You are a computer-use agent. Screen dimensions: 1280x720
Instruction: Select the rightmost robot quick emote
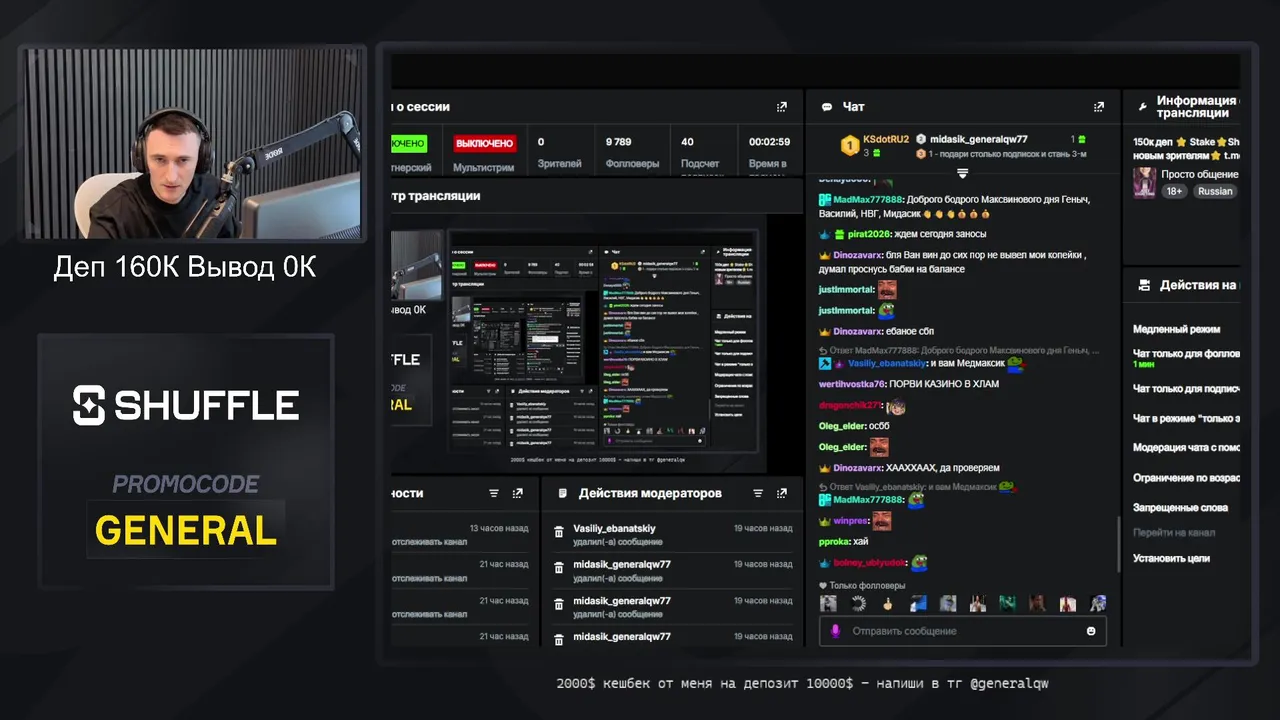pos(1098,603)
